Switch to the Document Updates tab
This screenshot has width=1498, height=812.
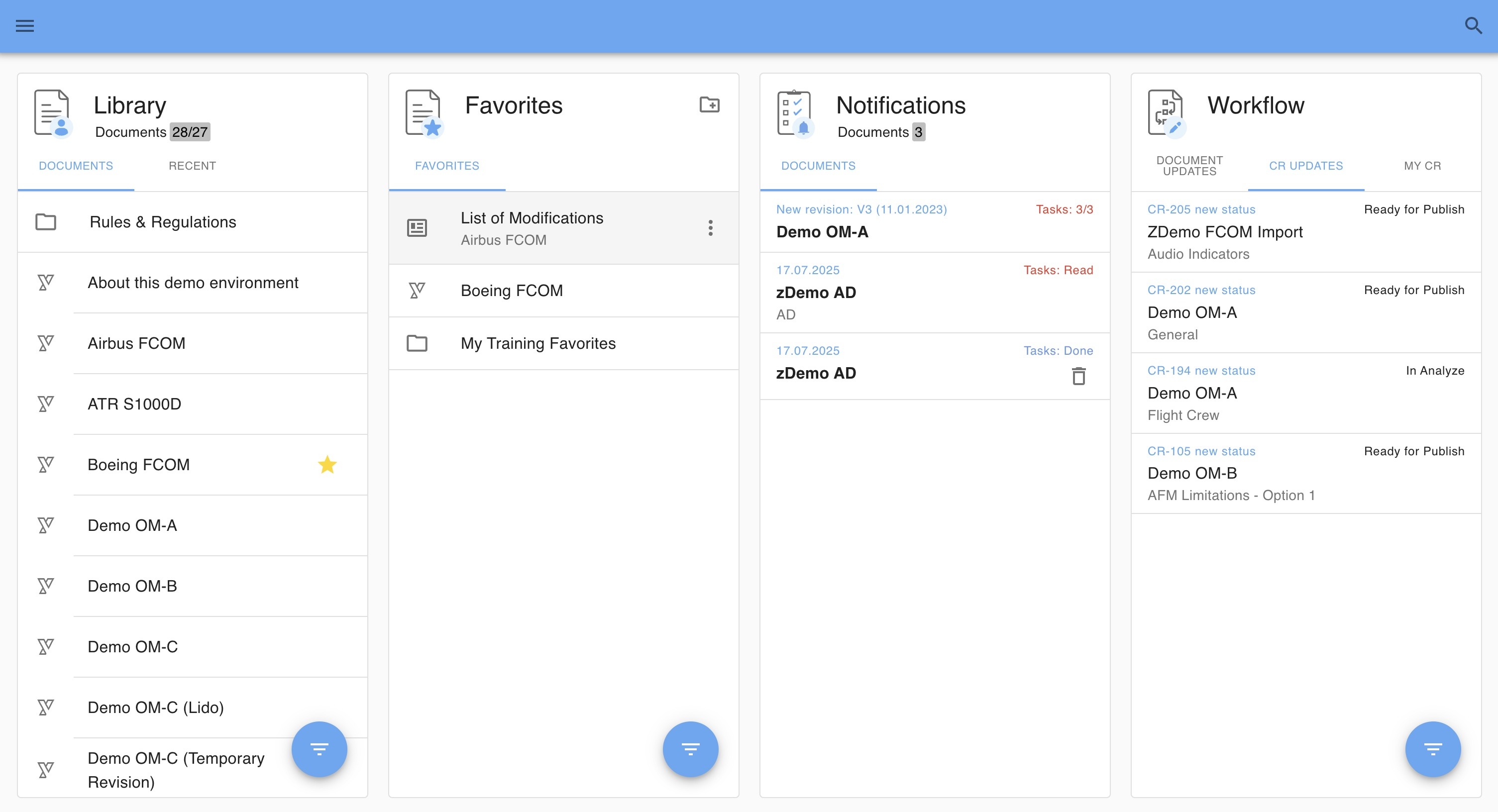point(1189,166)
